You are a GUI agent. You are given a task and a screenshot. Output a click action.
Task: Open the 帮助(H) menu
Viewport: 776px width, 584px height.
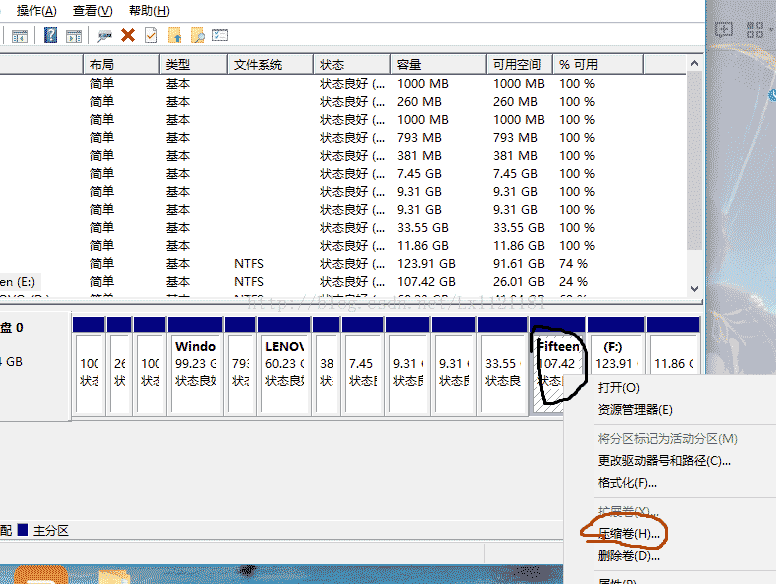click(x=148, y=10)
